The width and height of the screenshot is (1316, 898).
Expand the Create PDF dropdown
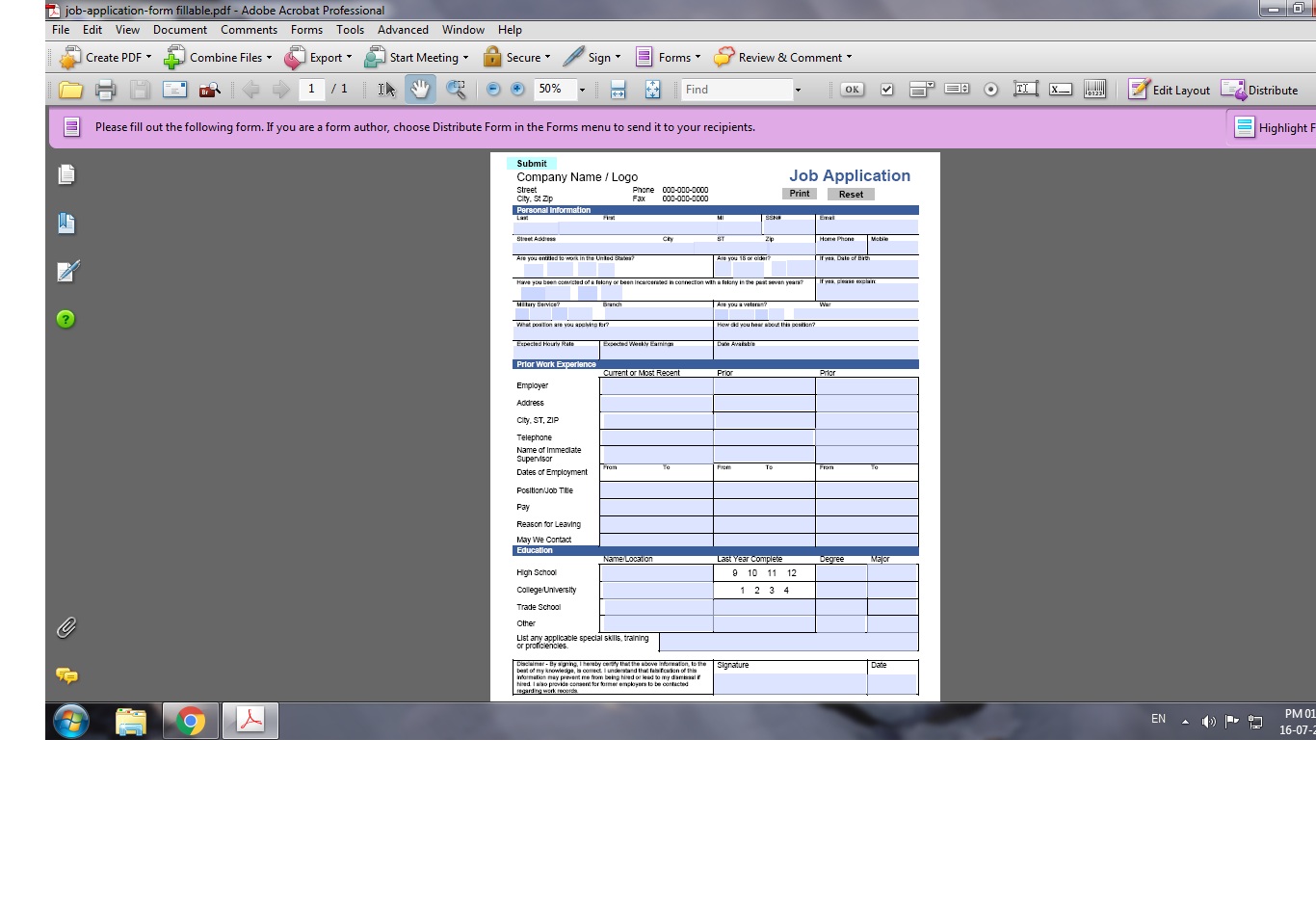[148, 58]
